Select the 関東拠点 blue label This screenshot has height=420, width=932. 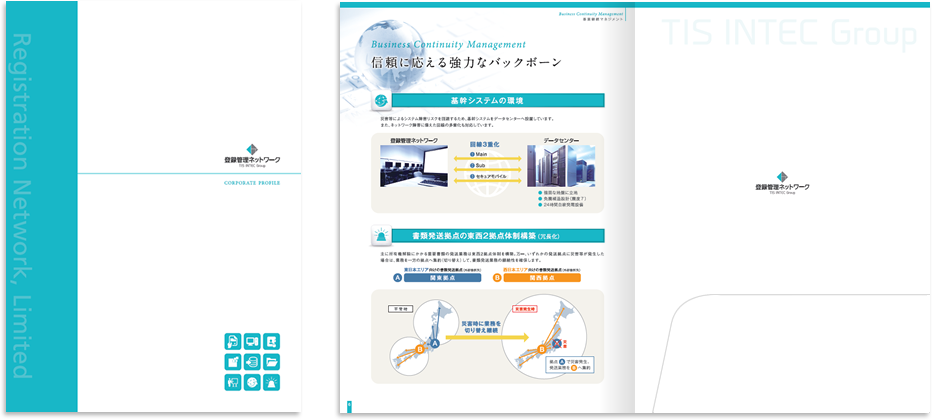click(442, 278)
